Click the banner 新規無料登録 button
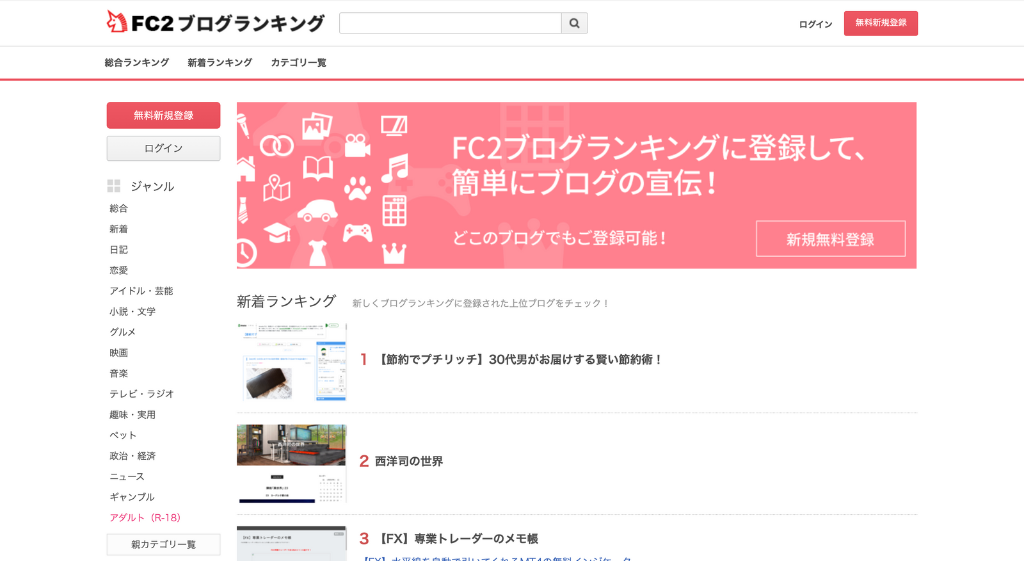The image size is (1024, 561). click(x=831, y=239)
